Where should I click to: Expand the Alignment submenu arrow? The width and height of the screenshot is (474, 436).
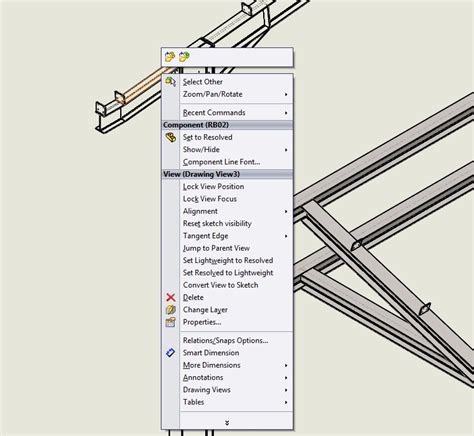pyautogui.click(x=286, y=211)
